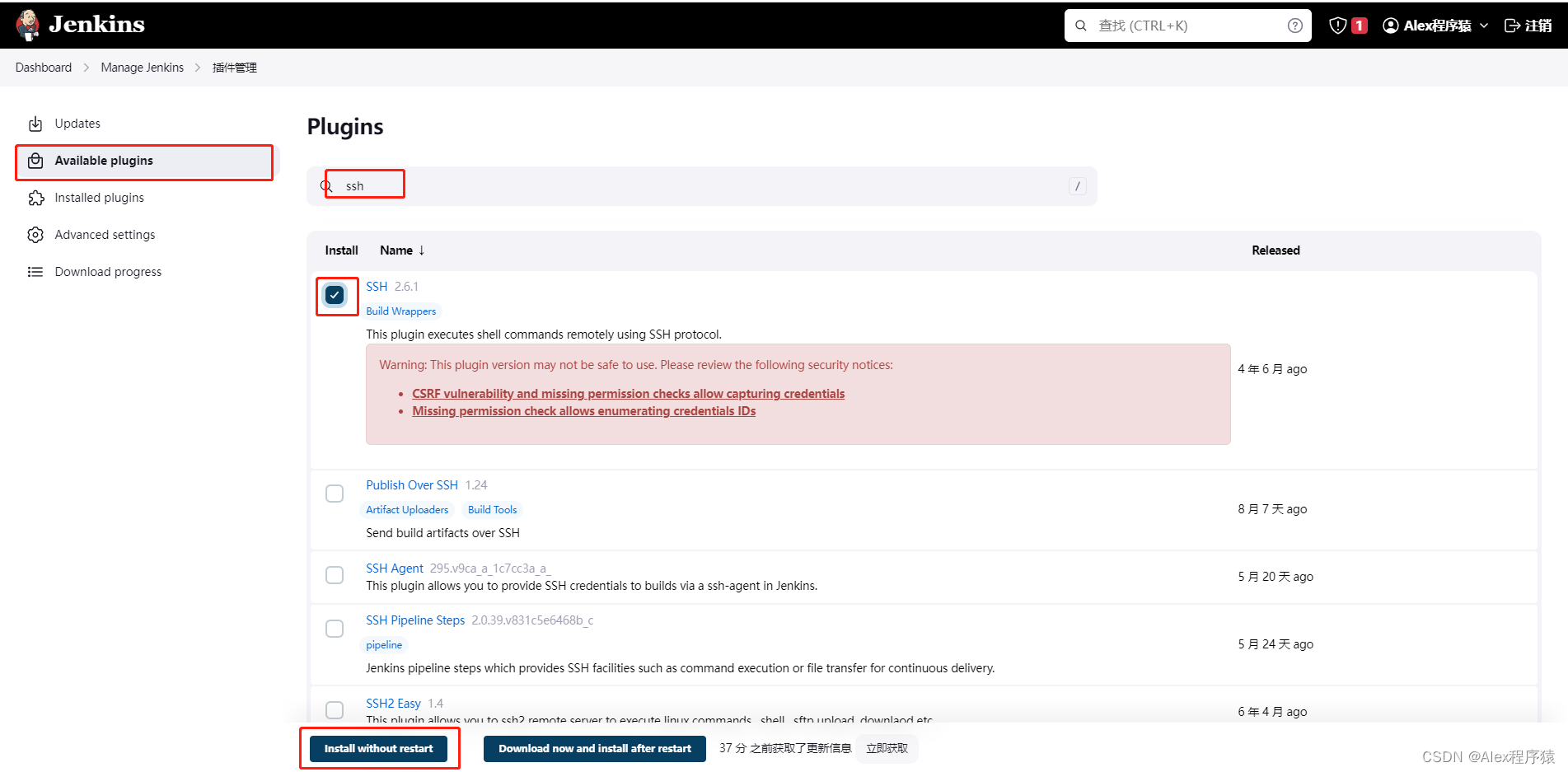The image size is (1568, 772).
Task: Click the Build Tools tag
Action: click(493, 510)
